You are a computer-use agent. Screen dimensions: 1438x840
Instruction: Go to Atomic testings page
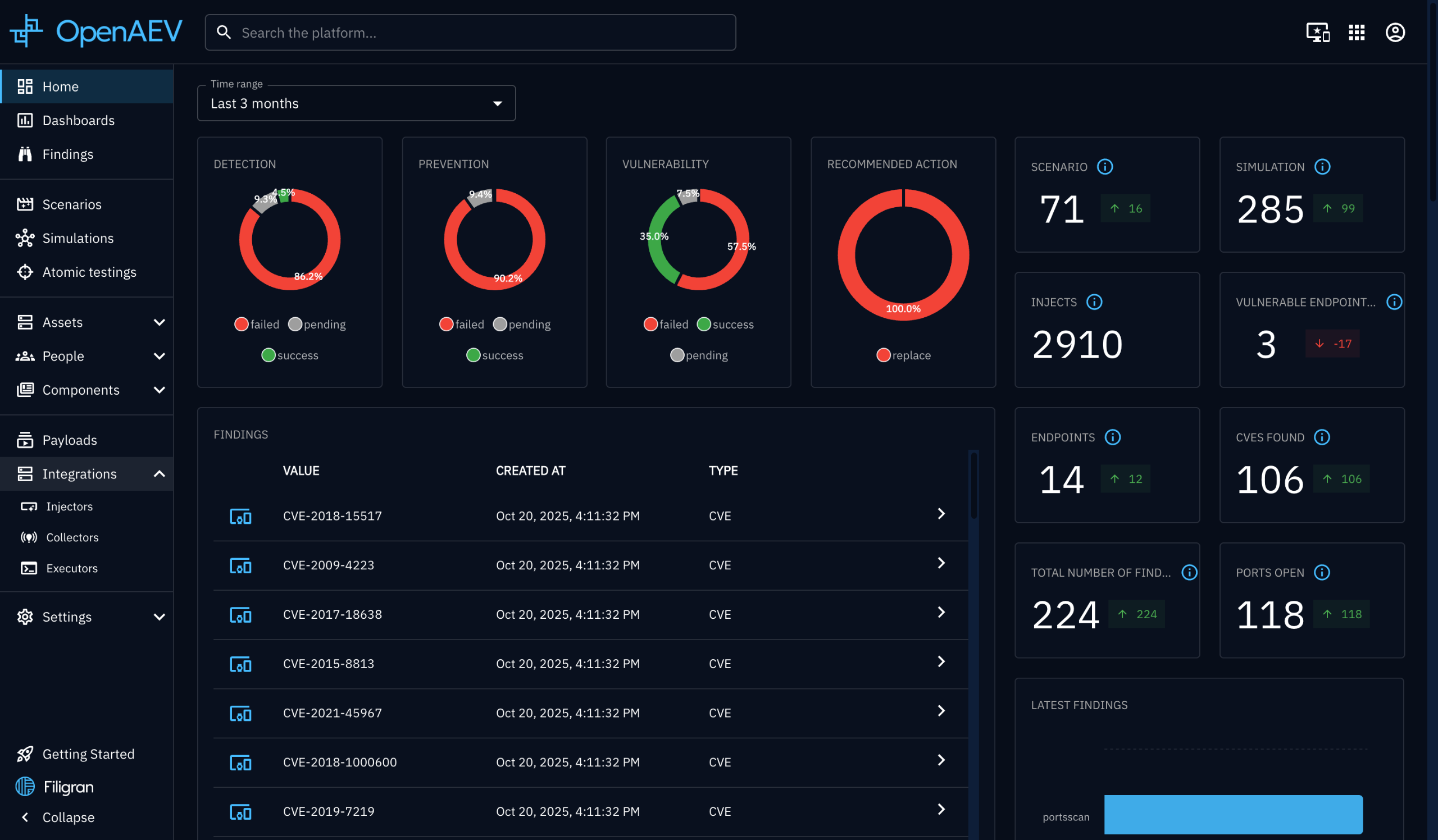point(89,272)
